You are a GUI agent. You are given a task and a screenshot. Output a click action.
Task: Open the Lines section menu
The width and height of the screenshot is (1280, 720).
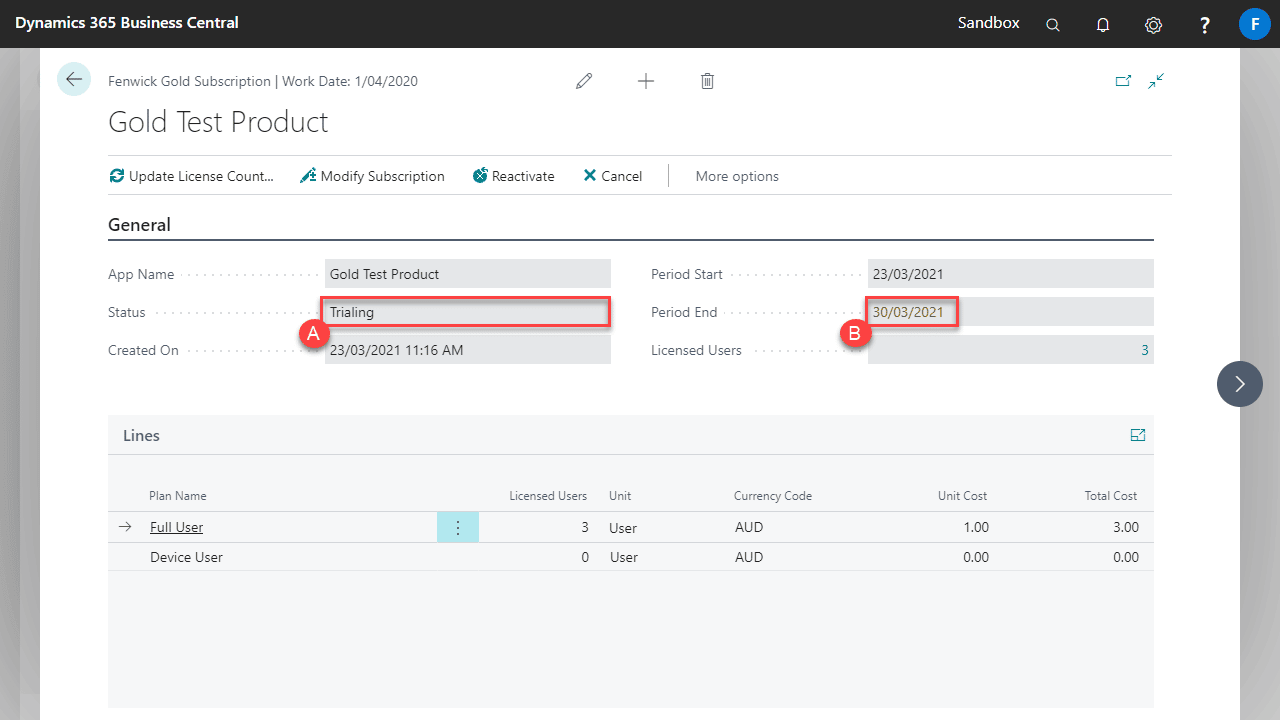click(x=141, y=436)
